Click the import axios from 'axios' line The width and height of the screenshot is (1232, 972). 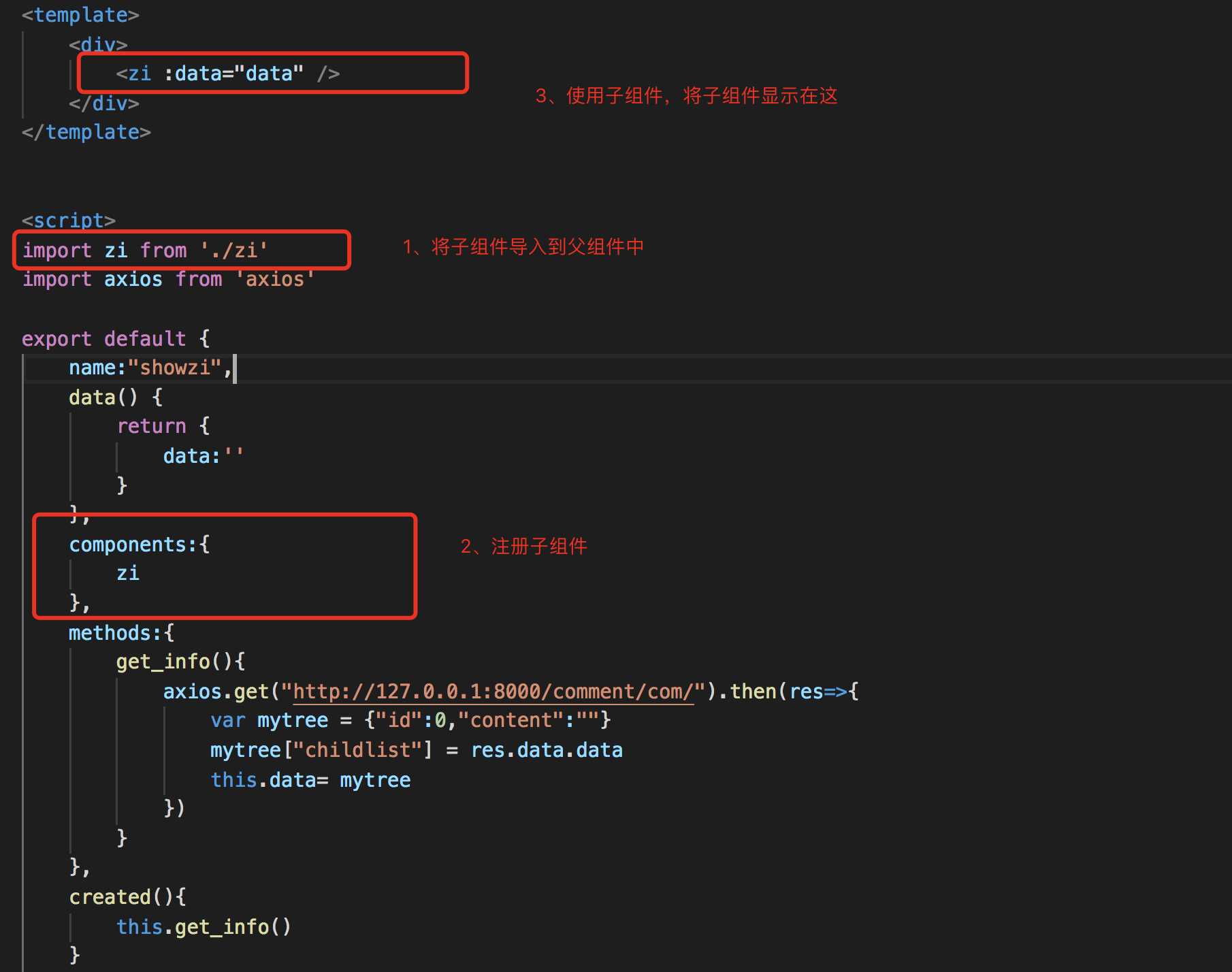point(169,279)
